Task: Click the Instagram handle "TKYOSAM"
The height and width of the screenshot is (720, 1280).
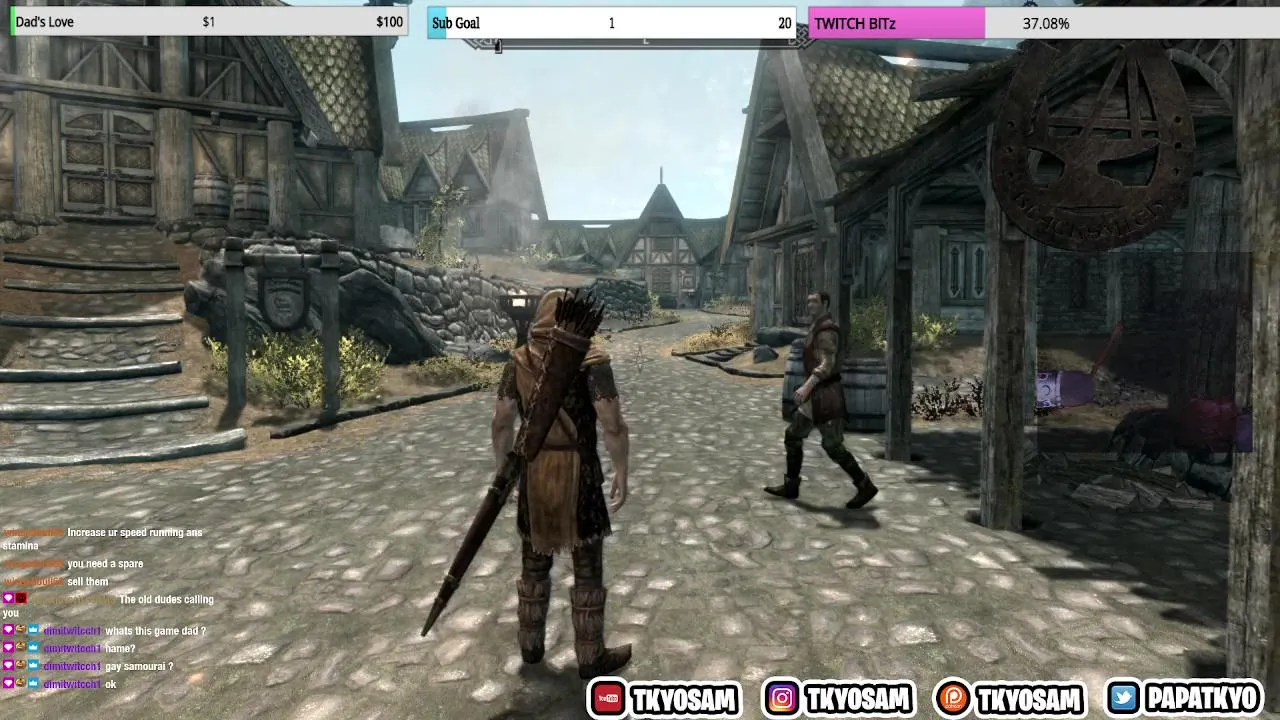Action: 859,699
